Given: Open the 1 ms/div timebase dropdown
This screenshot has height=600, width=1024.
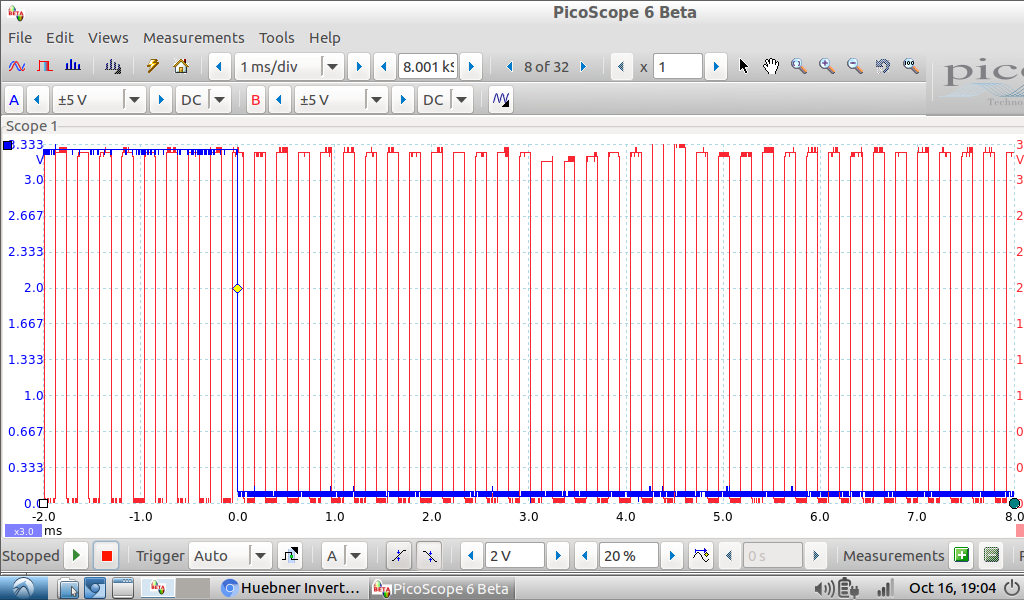Looking at the screenshot, I should click(x=333, y=67).
